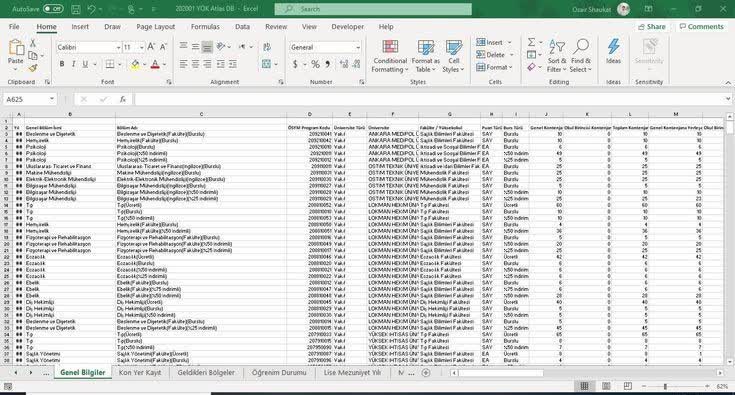
Task: Open the Comments button
Action: click(x=701, y=27)
